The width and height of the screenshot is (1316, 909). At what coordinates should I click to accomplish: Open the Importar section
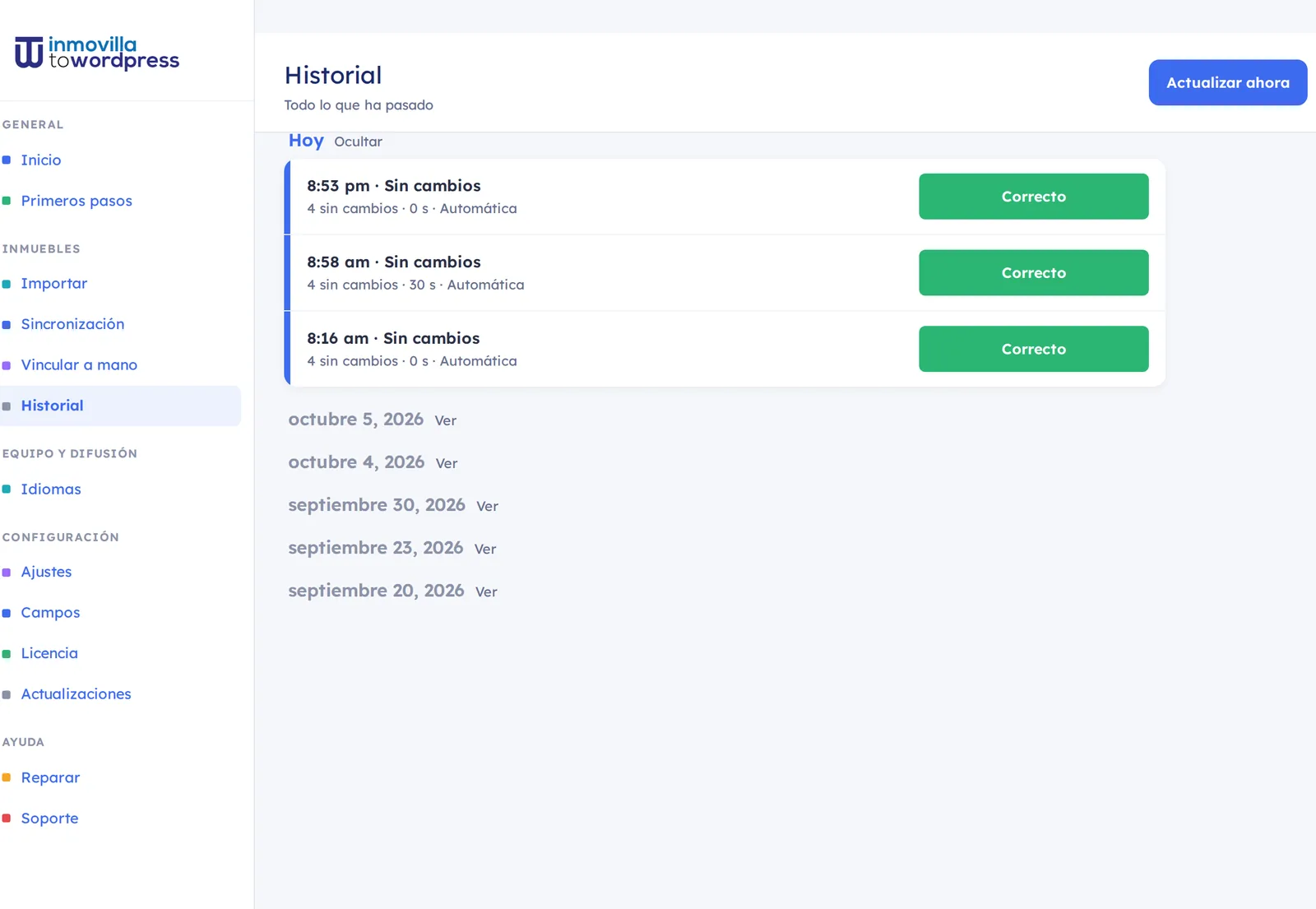point(54,283)
